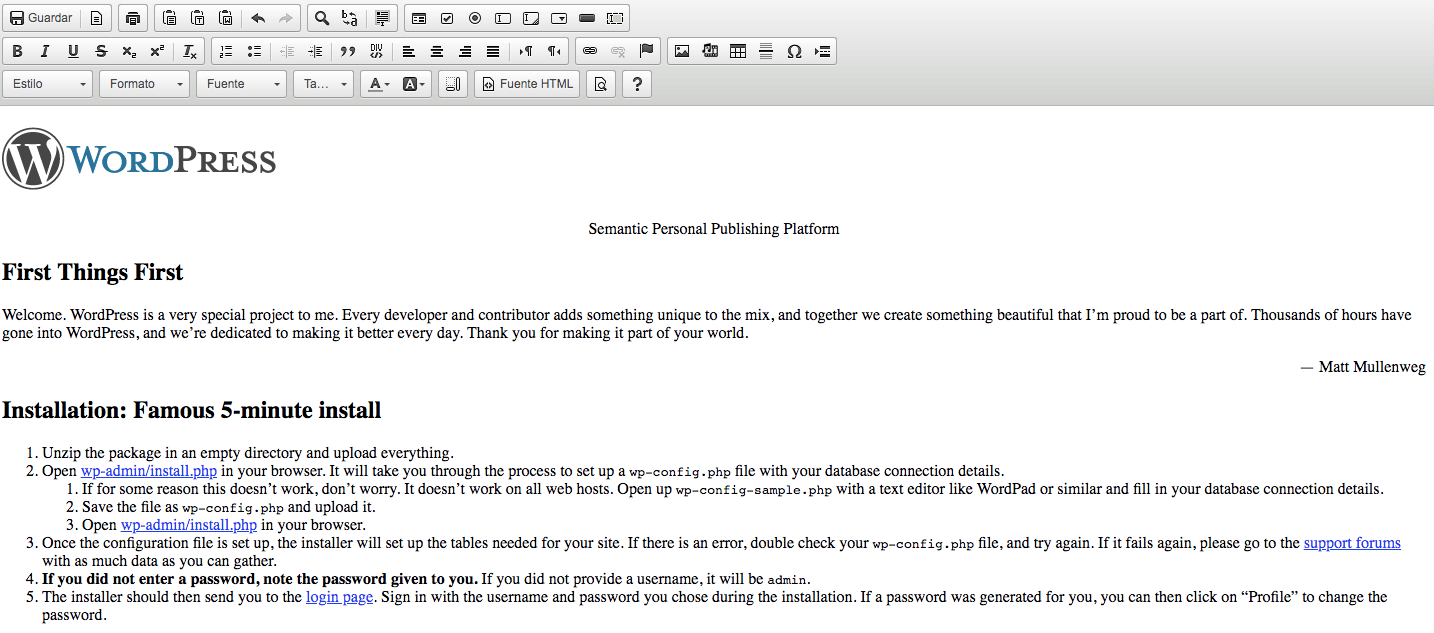
Task: Insert Flash media
Action: 710,51
